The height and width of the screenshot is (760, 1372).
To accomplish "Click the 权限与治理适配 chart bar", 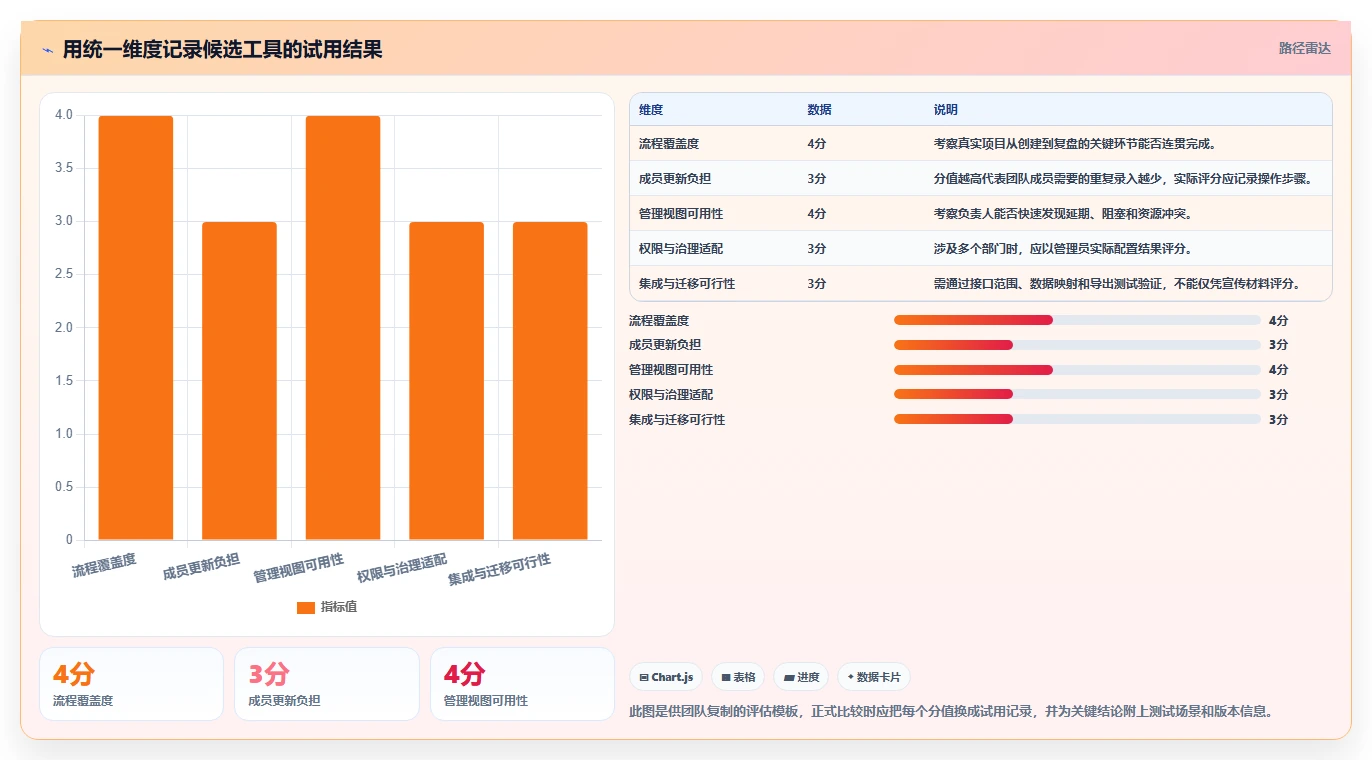I will pyautogui.click(x=446, y=381).
